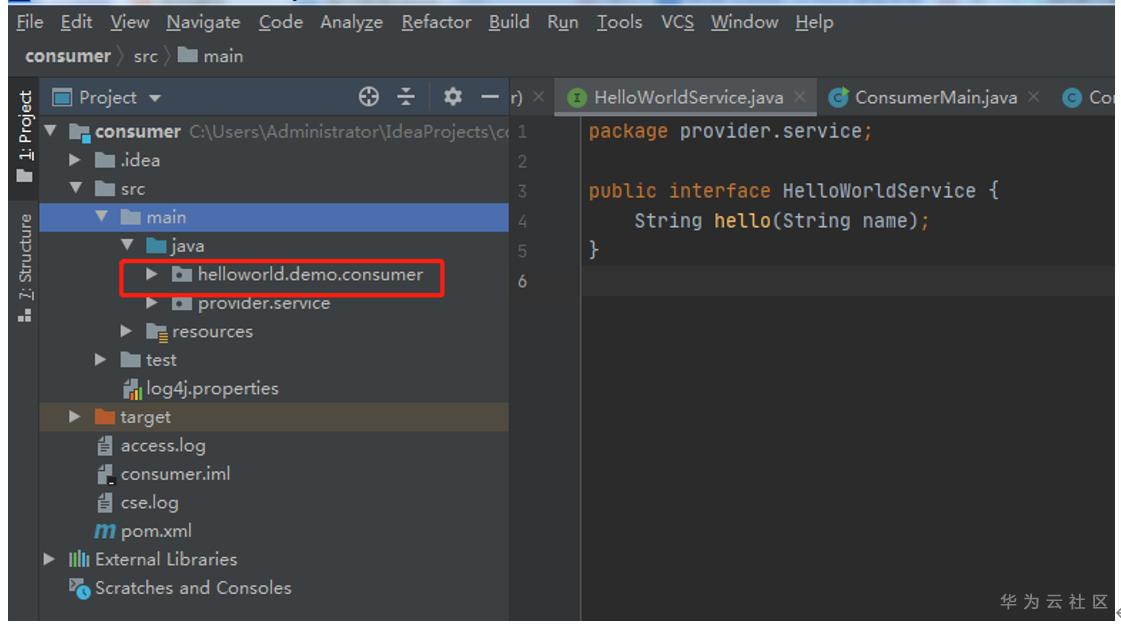
Task: Click the Scratches and Consoles icon
Action: [79, 588]
